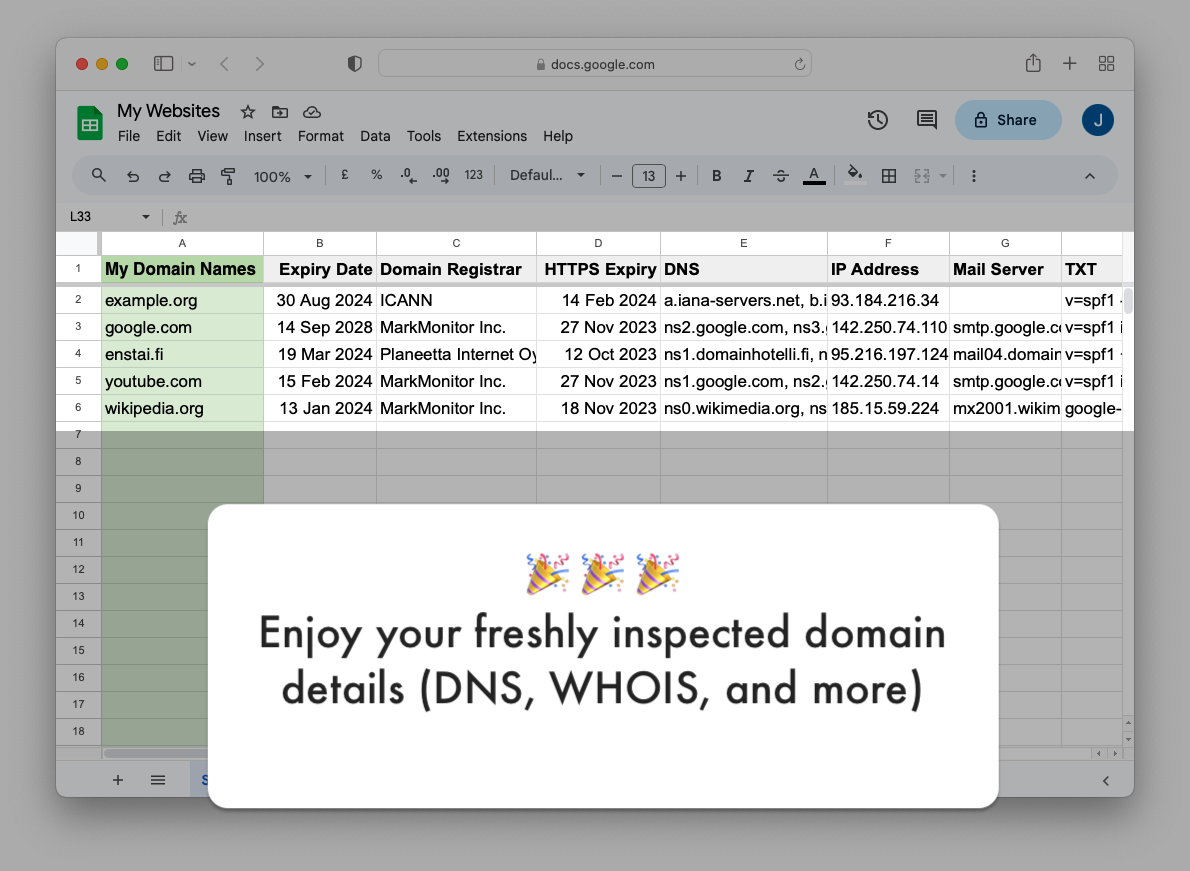The image size is (1190, 871).
Task: Format as percent icon
Action: click(x=376, y=175)
